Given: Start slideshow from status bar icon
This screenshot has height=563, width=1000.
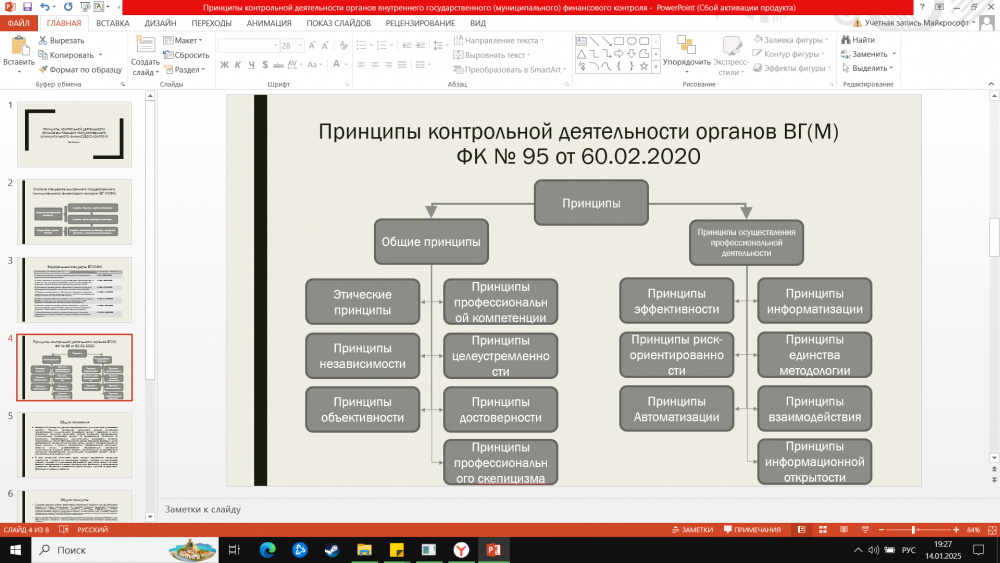Looking at the screenshot, I should pyautogui.click(x=865, y=529).
